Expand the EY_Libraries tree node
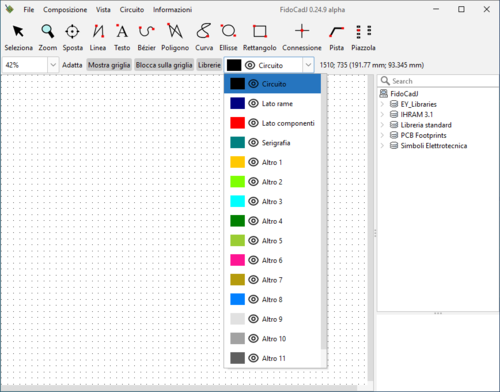 tap(382, 104)
